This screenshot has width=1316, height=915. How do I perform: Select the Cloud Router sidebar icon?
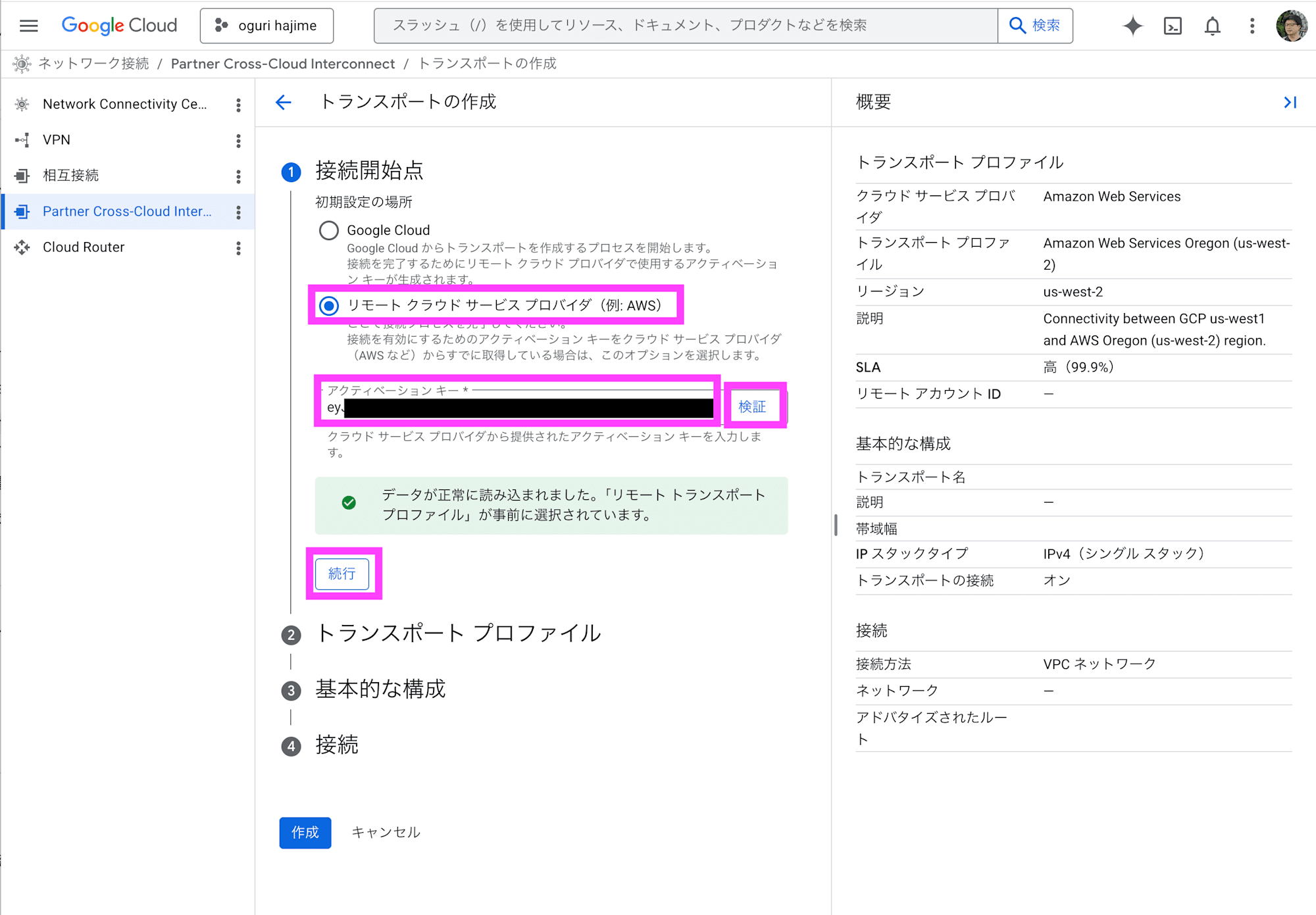pyautogui.click(x=22, y=247)
